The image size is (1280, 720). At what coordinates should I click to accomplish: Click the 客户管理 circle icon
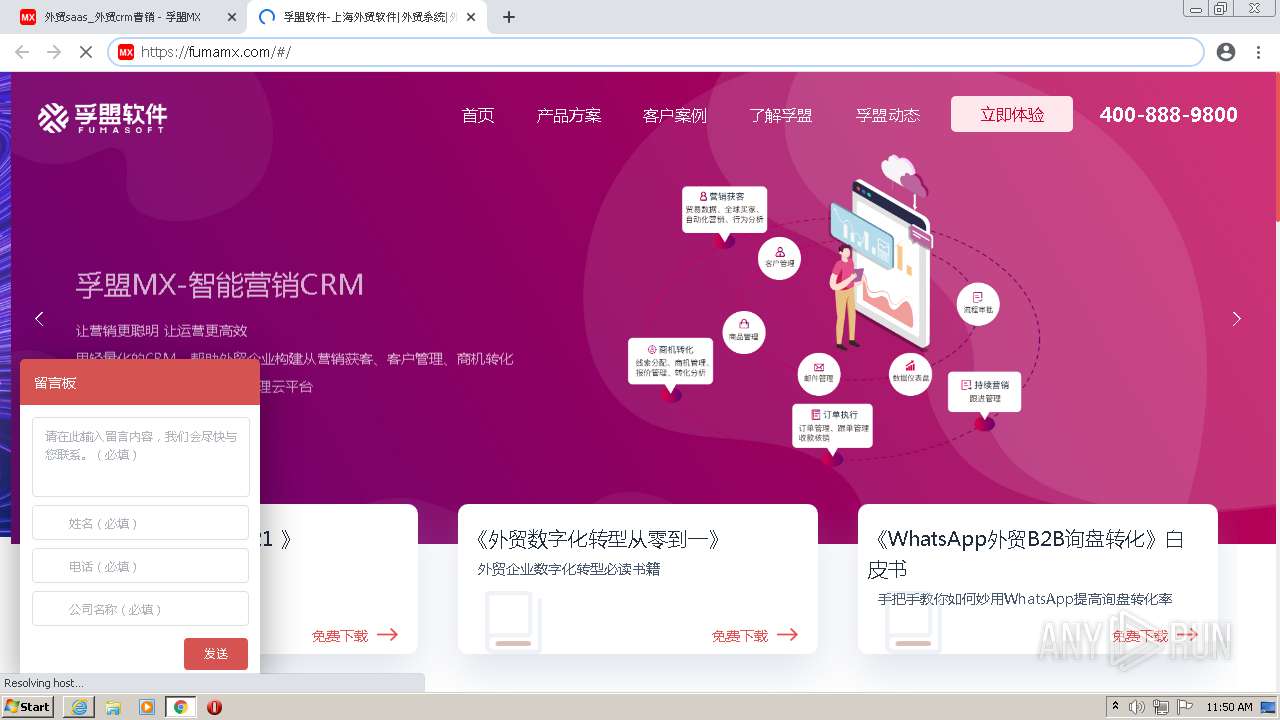(x=779, y=257)
